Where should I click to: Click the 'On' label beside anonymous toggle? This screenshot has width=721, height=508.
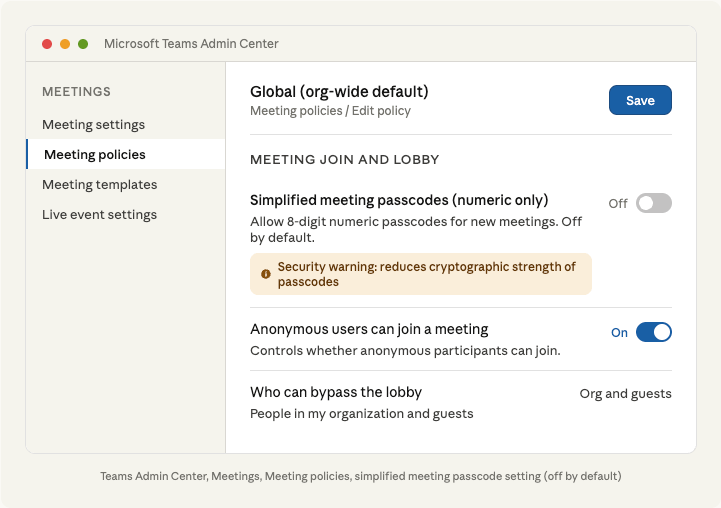point(619,332)
